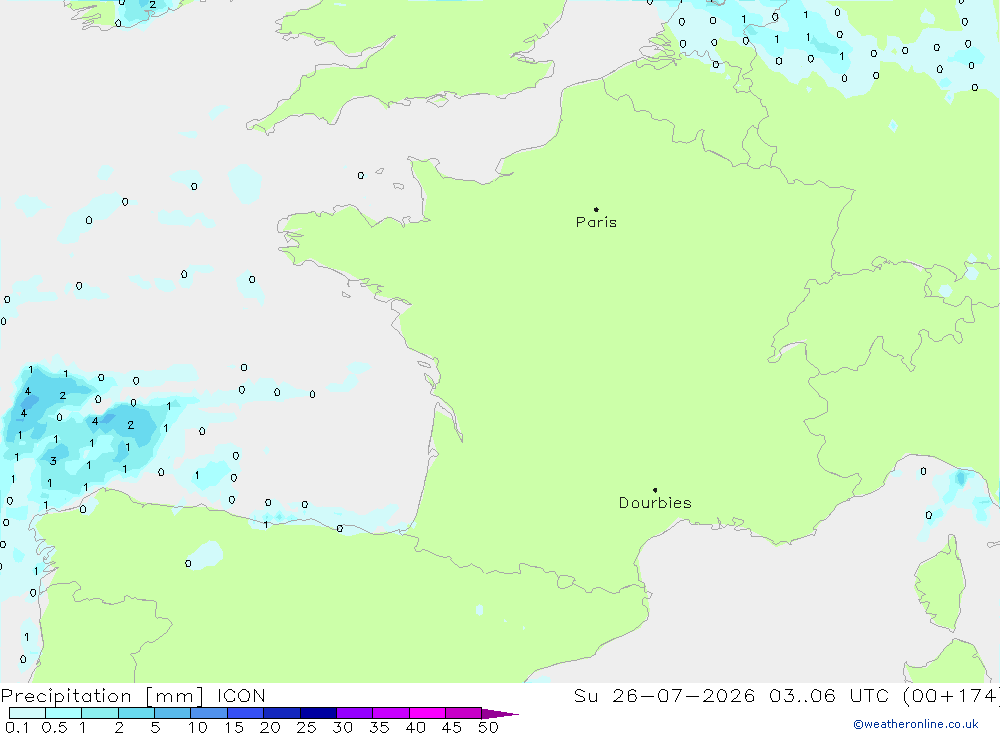Click the '(00+174)' forecast offset text
Image resolution: width=1000 pixels, height=733 pixels.
coord(951,695)
